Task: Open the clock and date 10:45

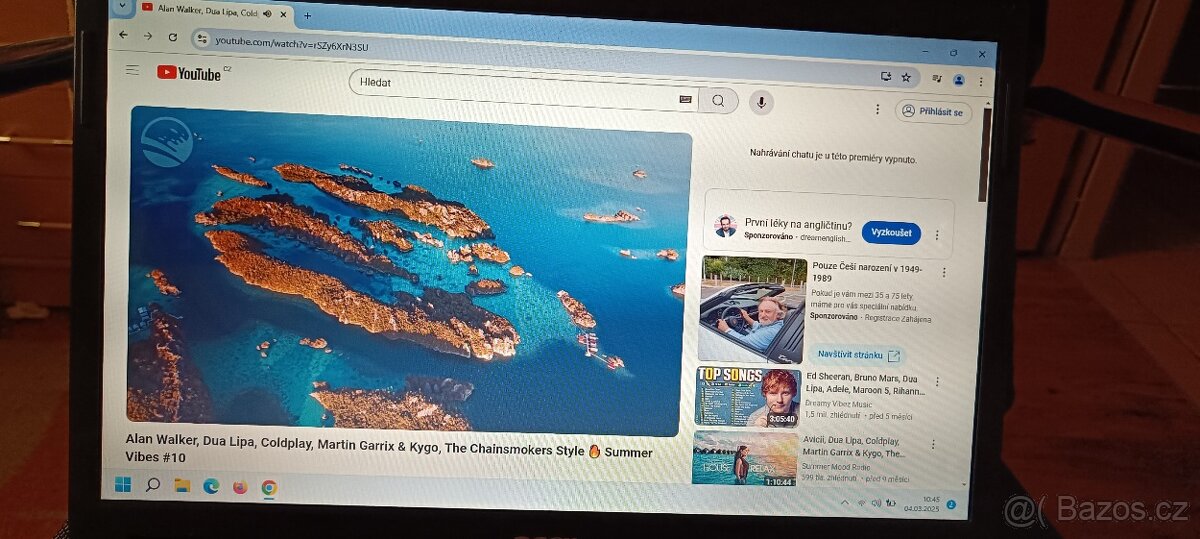Action: pos(922,503)
